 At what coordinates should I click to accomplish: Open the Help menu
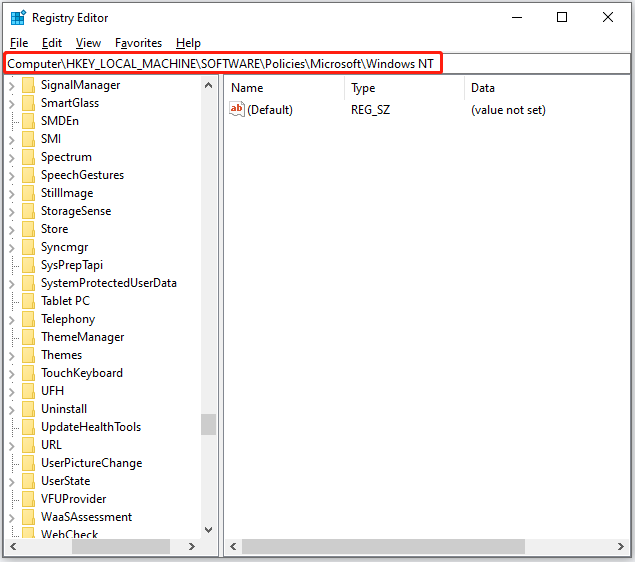tap(188, 43)
